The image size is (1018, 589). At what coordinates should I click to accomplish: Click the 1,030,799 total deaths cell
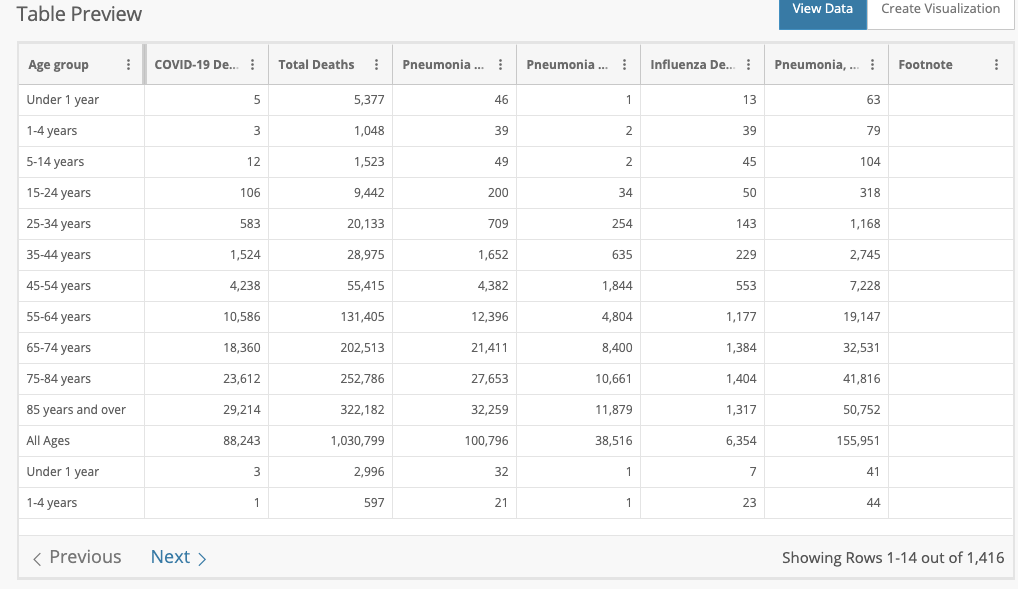pyautogui.click(x=357, y=440)
